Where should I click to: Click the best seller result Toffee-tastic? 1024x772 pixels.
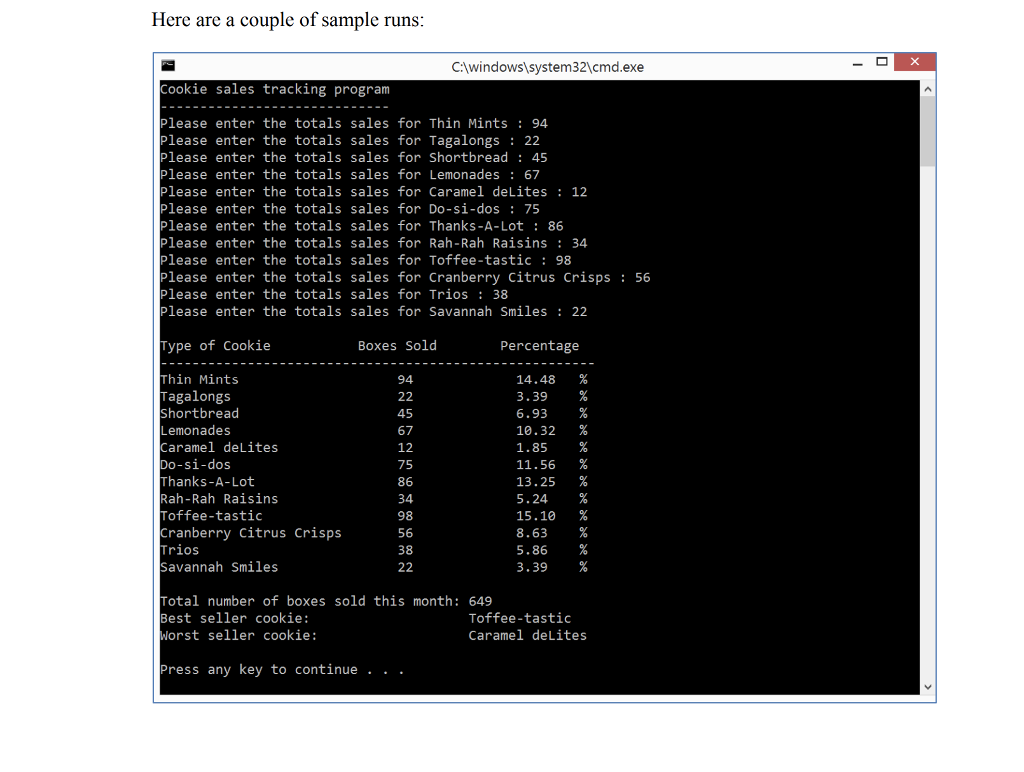[x=520, y=618]
